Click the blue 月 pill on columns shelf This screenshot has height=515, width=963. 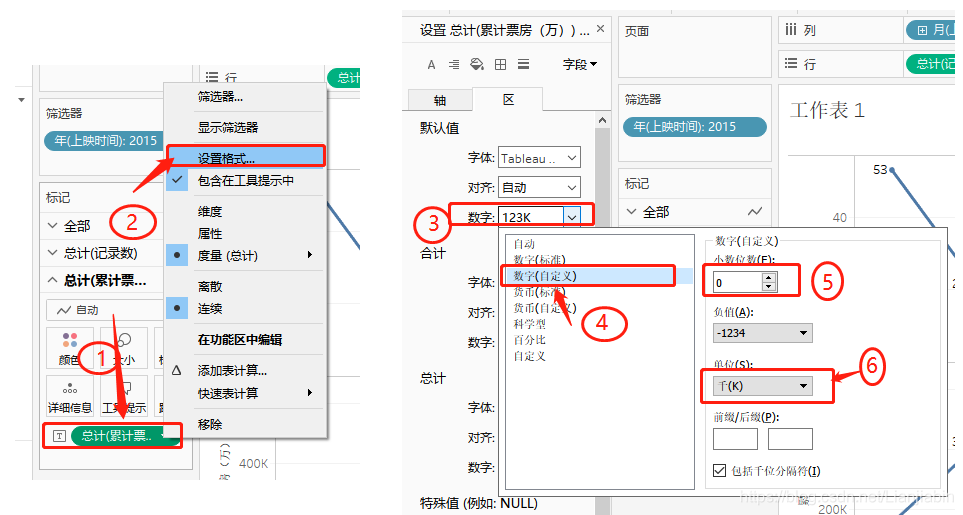click(930, 29)
